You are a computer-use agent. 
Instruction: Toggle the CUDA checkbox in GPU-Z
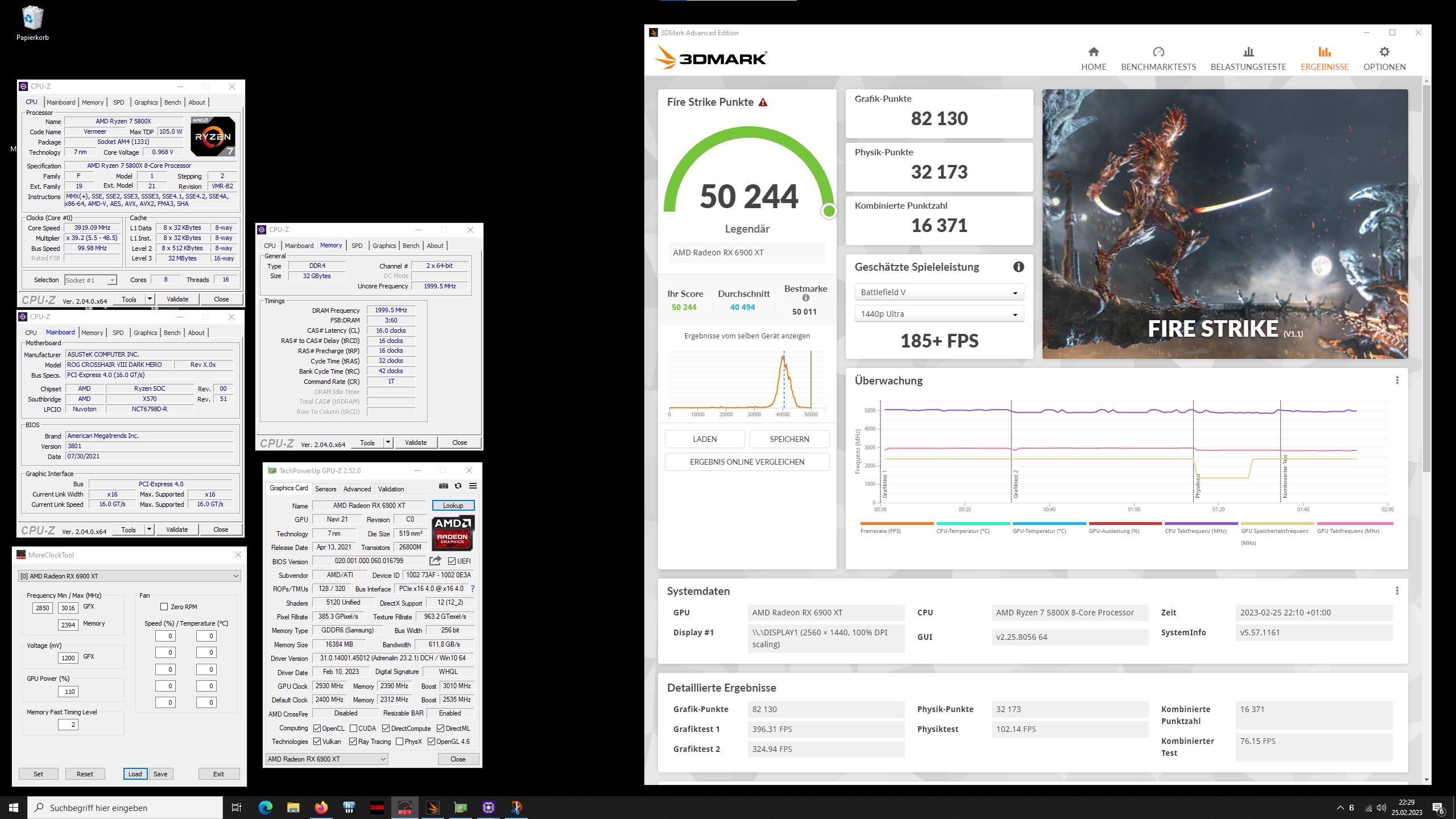(x=353, y=729)
